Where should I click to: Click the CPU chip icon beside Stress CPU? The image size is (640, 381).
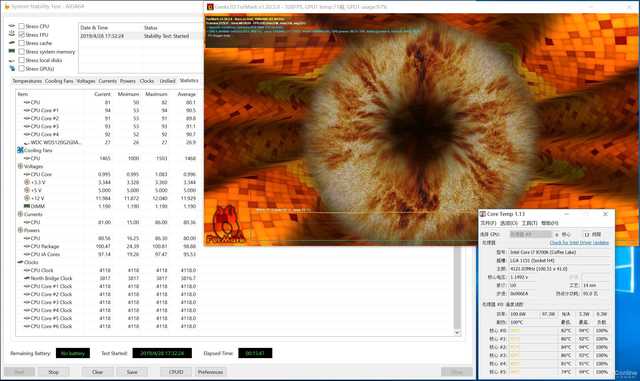(12, 26)
